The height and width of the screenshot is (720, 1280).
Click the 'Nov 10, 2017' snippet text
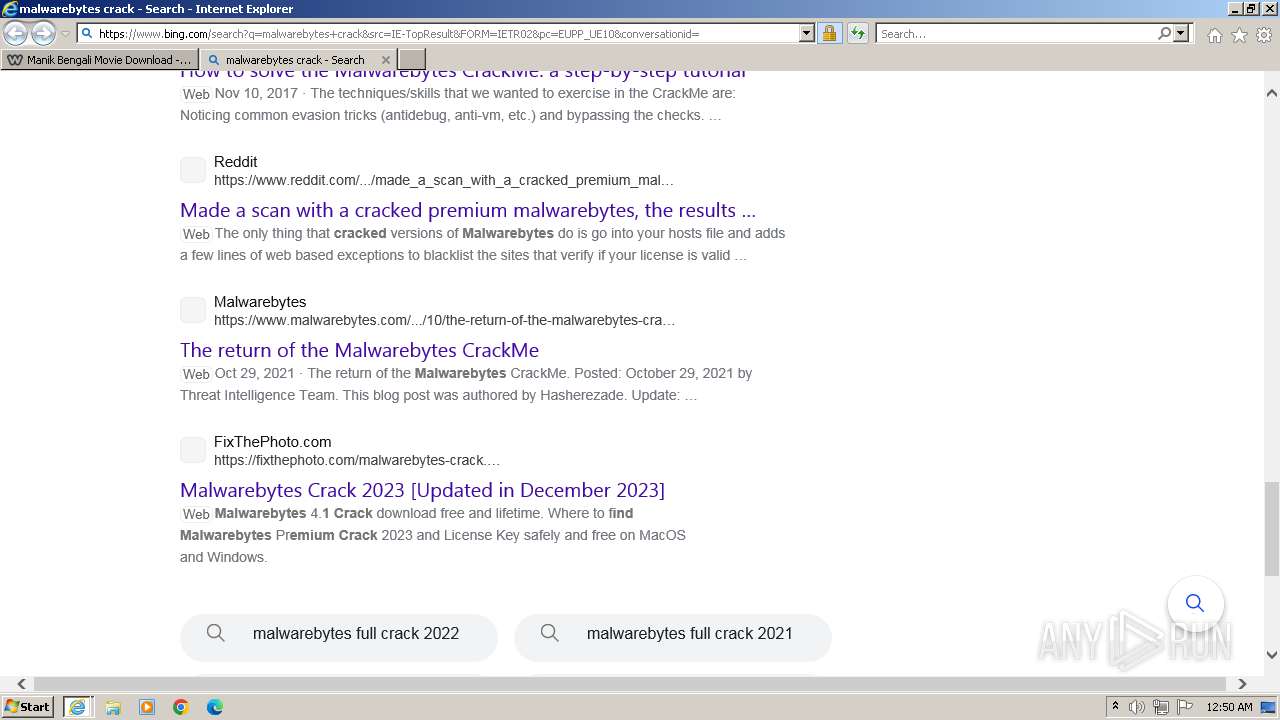(x=256, y=93)
